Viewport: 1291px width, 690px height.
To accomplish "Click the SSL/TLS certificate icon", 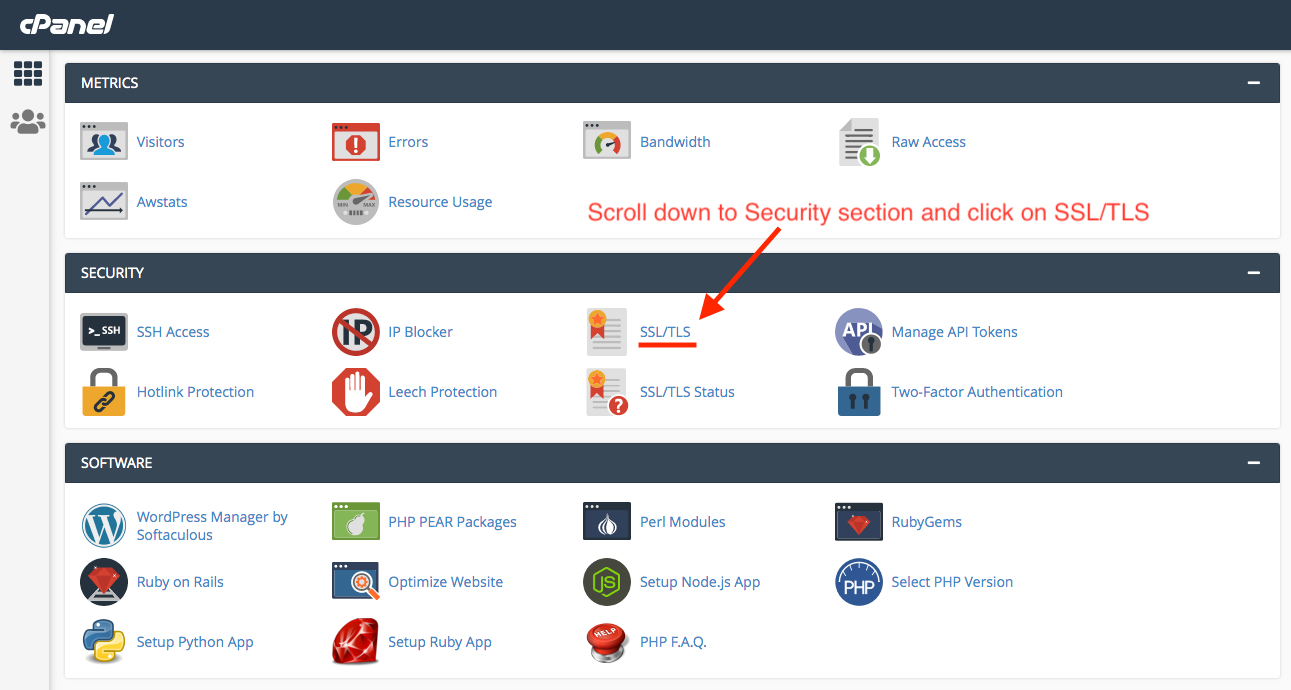I will tap(607, 332).
